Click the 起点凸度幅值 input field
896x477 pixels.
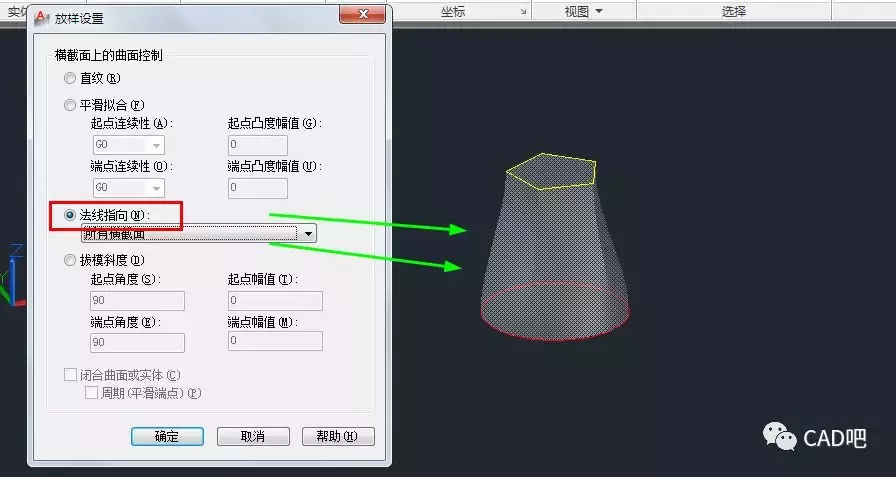coord(258,145)
